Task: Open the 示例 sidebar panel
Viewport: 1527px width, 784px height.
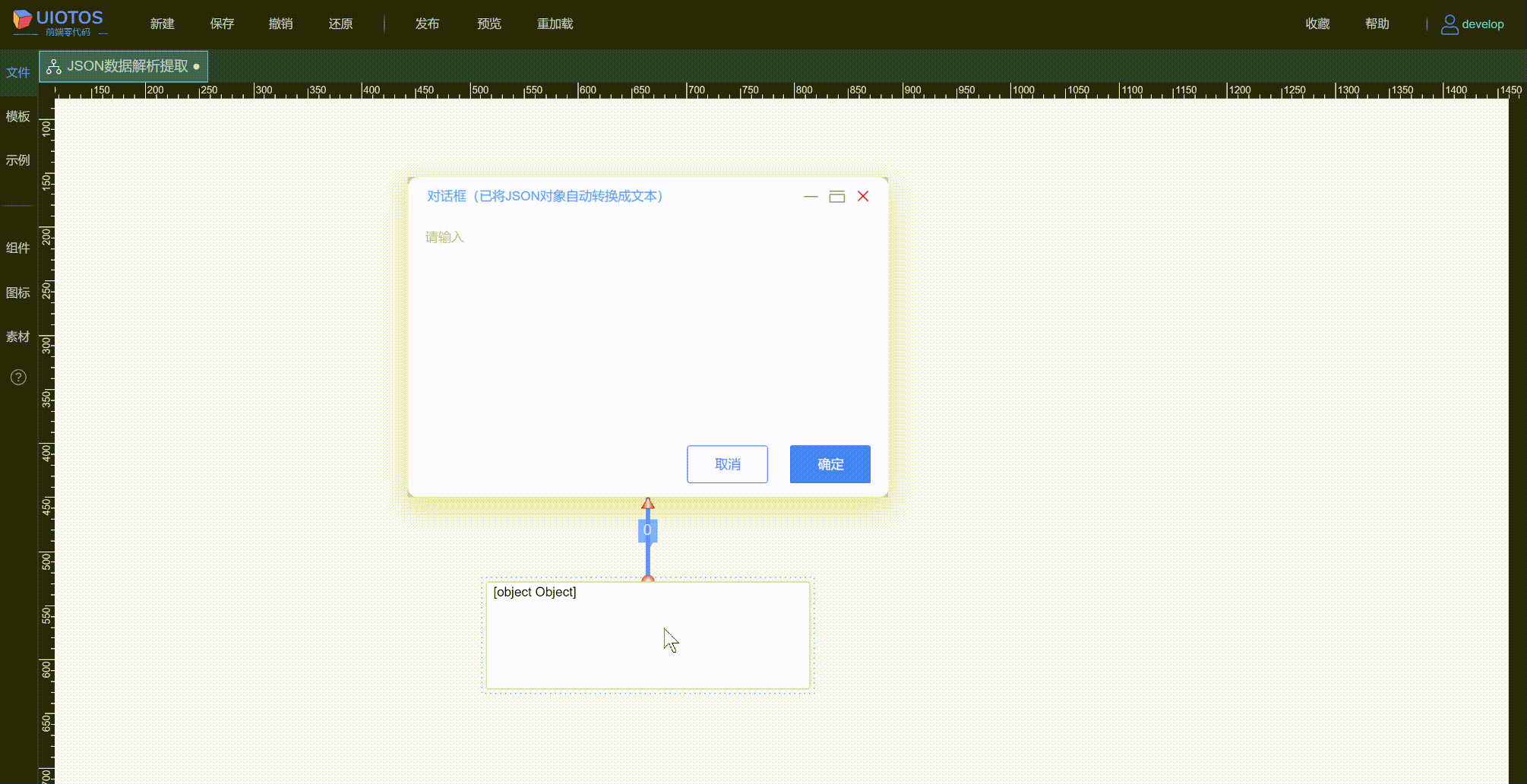Action: point(18,160)
